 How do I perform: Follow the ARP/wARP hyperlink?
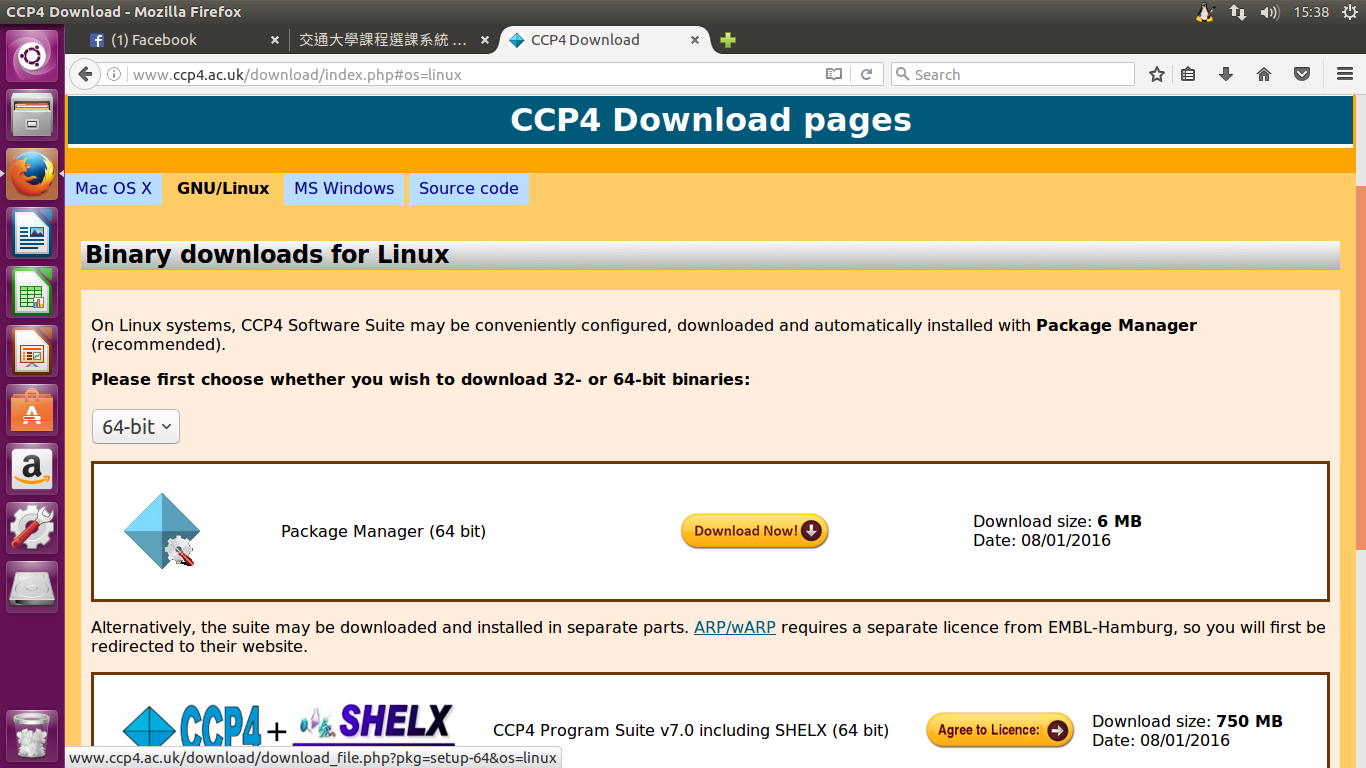(x=735, y=627)
